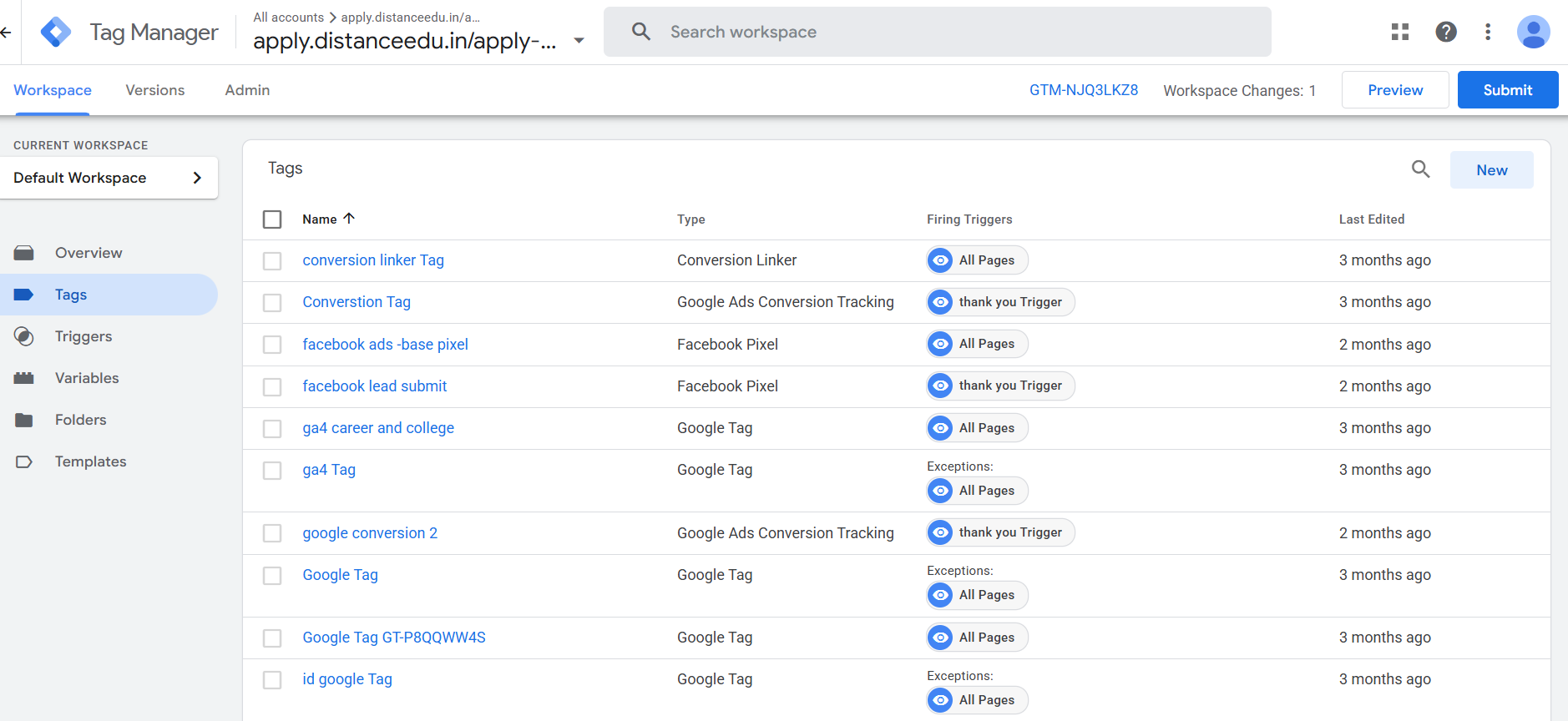Open the Google apps grid icon
Screen dimensions: 1568x721
(x=1400, y=32)
